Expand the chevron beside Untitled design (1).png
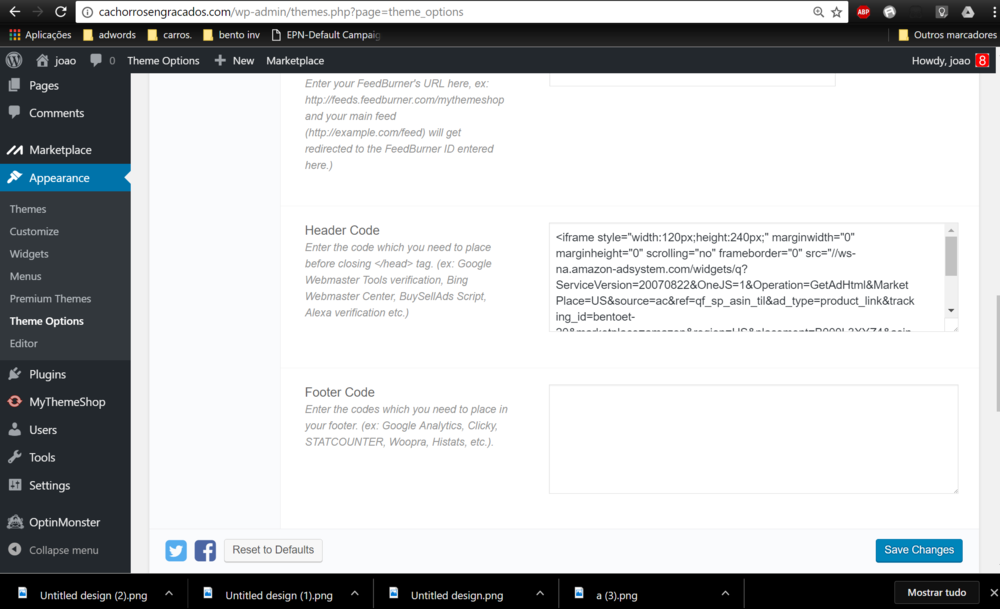 click(x=354, y=593)
